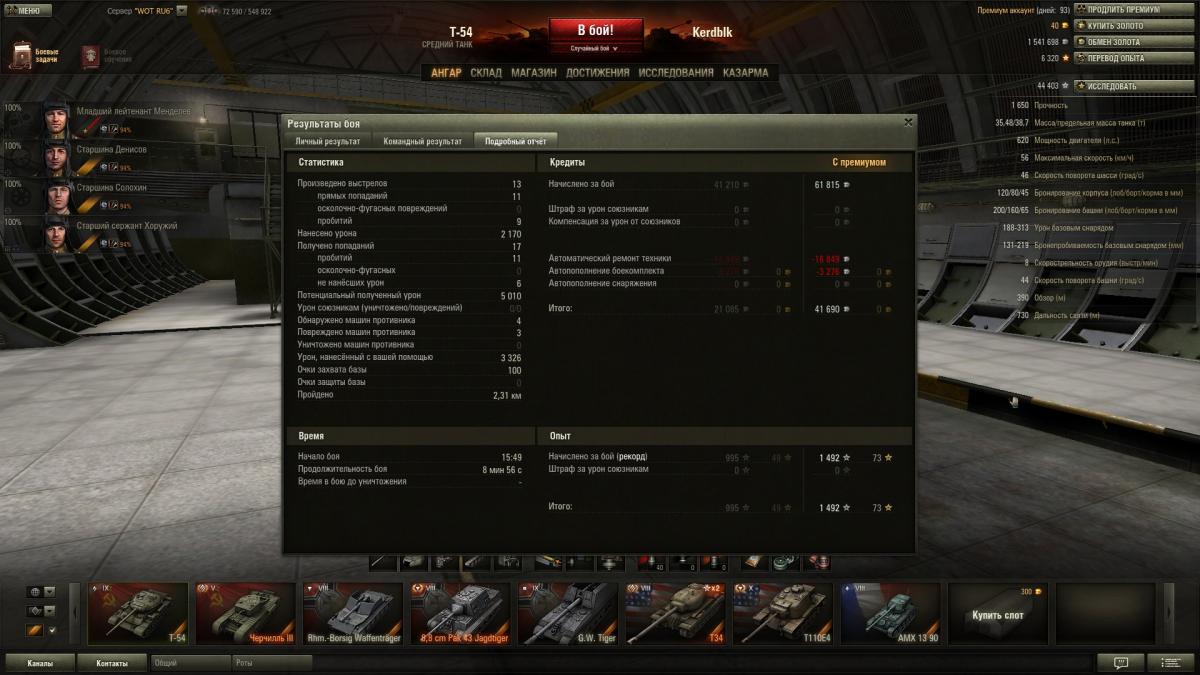Select crew member Младший лейтенант Менделев portrait
Viewport: 1200px width, 675px height.
[55, 119]
